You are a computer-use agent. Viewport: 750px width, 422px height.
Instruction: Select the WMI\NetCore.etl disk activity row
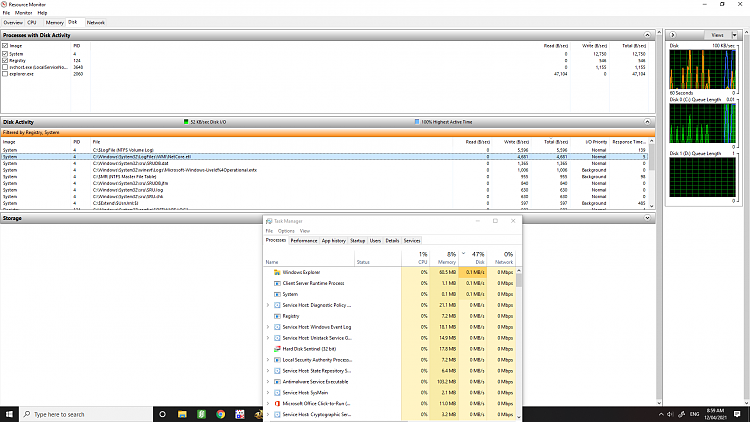pos(324,157)
